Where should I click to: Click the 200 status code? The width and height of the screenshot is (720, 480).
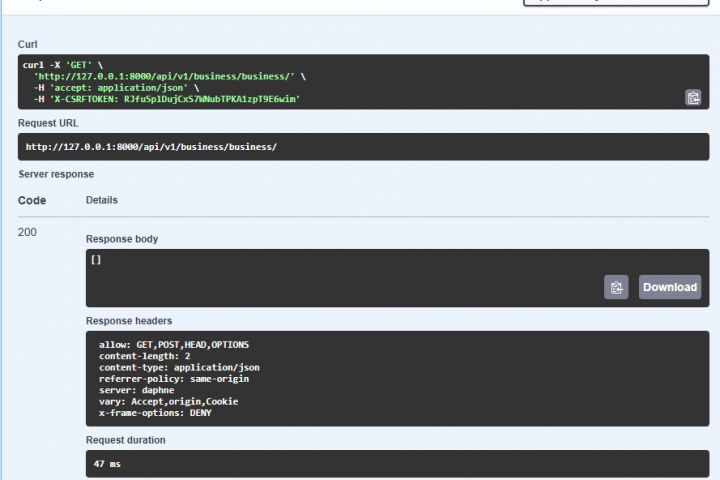(x=27, y=232)
